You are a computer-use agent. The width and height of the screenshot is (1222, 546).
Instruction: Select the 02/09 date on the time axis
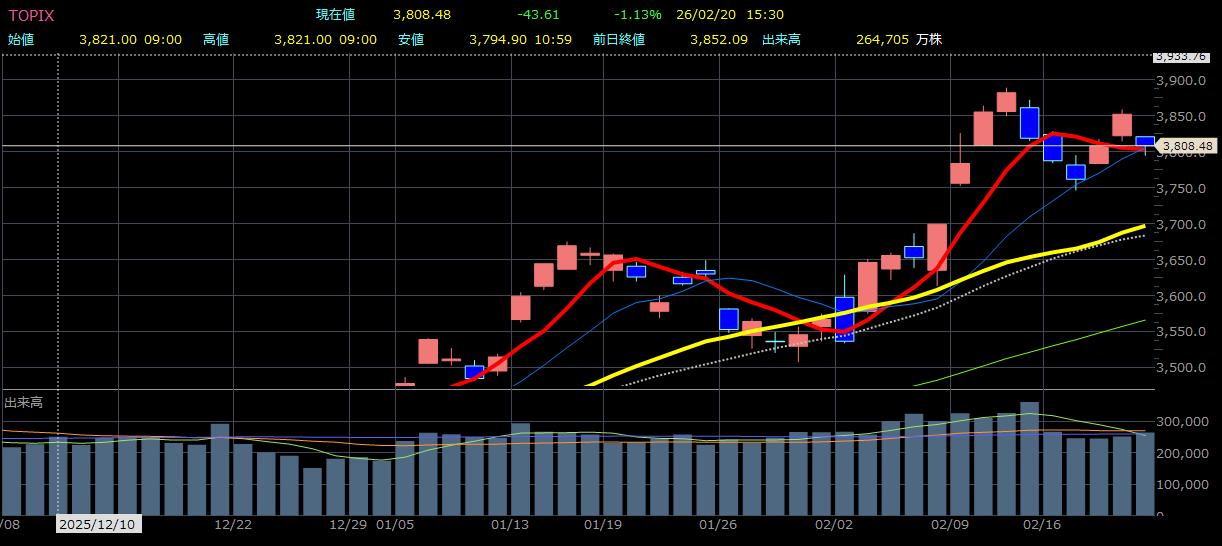point(949,524)
